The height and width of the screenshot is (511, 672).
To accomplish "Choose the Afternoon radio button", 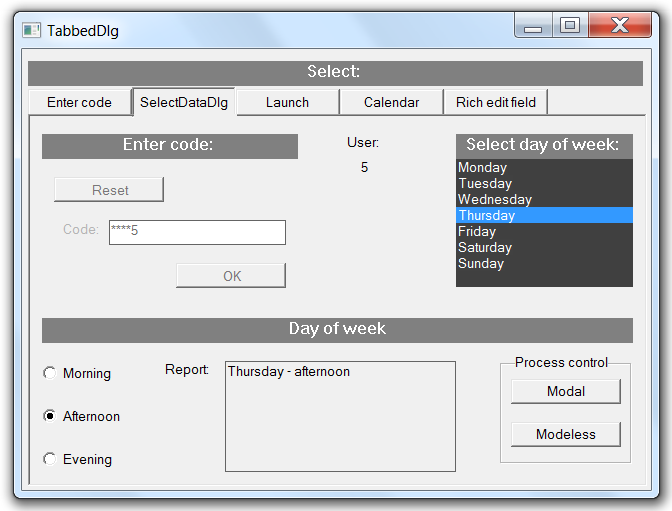I will point(50,416).
